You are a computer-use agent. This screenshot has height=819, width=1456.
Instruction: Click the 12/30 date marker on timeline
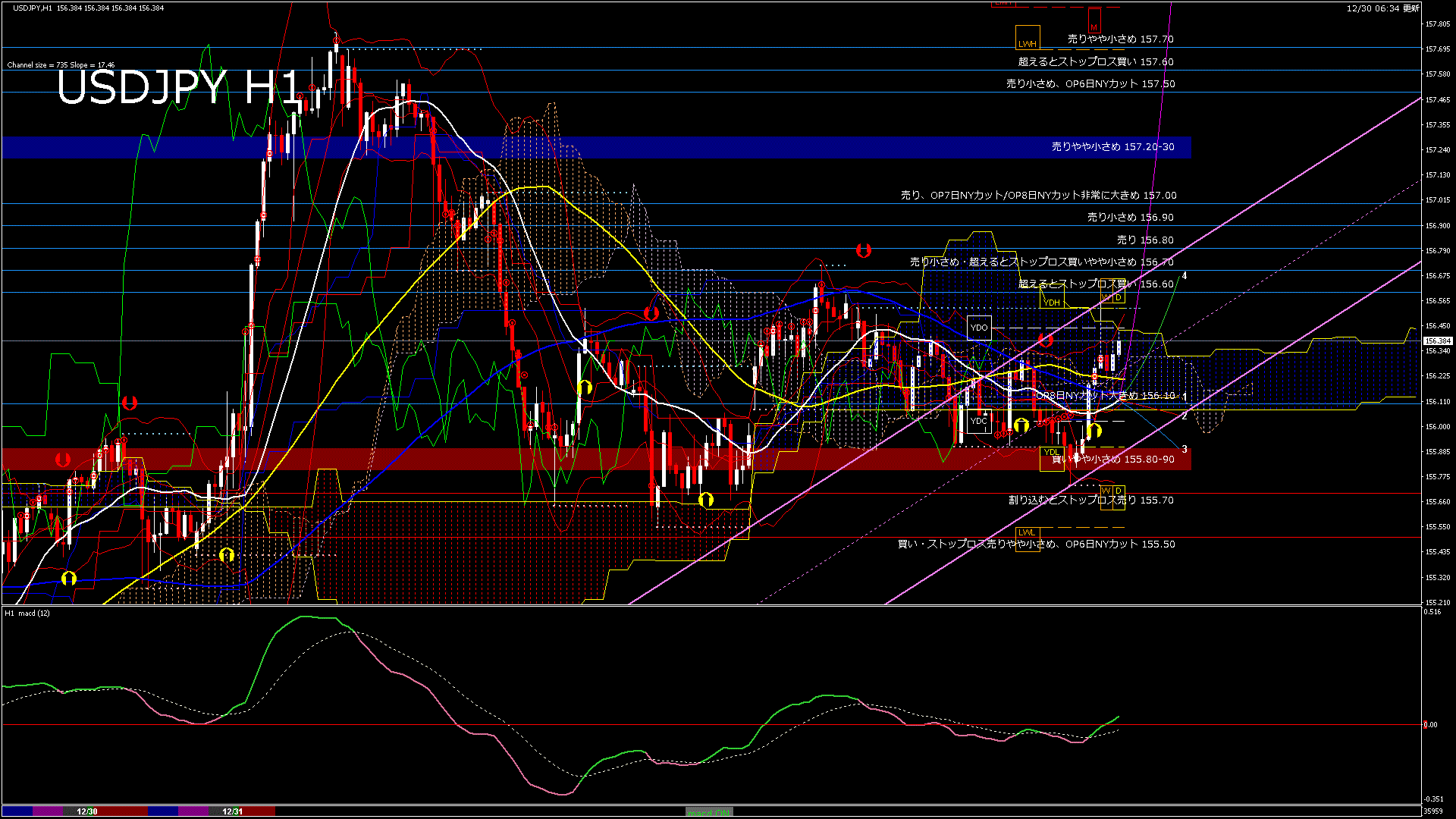click(x=87, y=811)
